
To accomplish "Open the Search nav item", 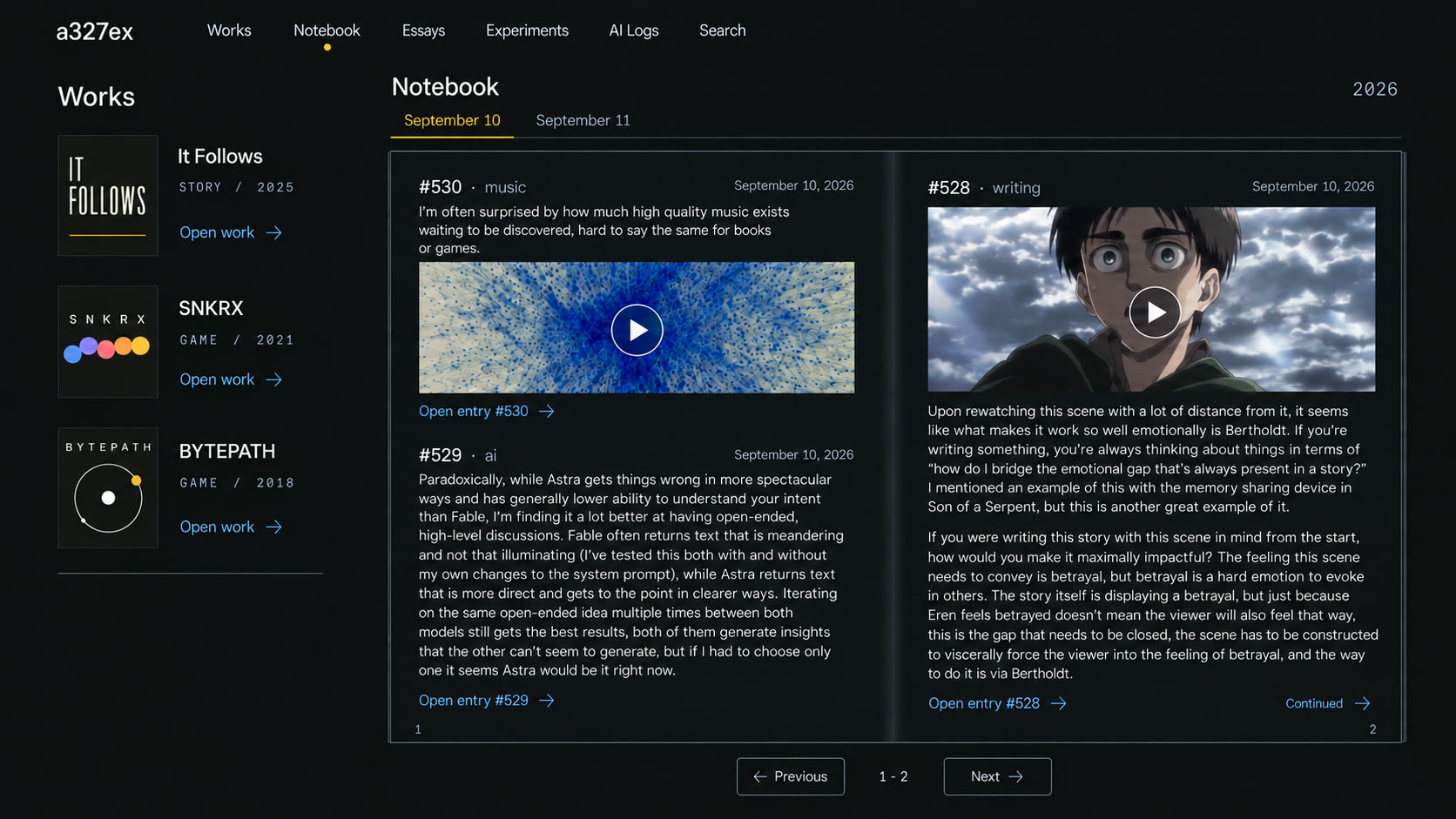I will click(722, 30).
